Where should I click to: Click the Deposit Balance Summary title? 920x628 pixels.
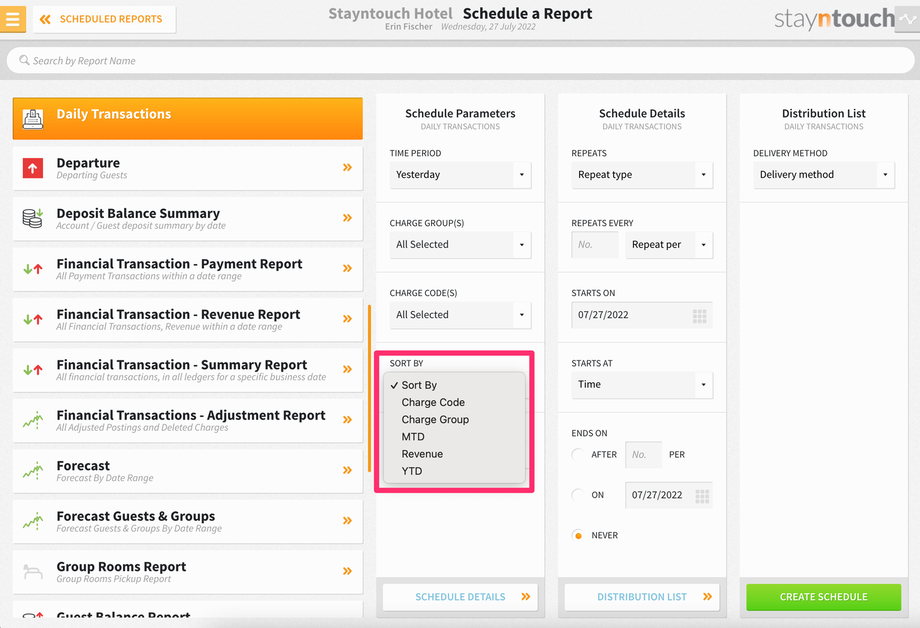pyautogui.click(x=138, y=214)
